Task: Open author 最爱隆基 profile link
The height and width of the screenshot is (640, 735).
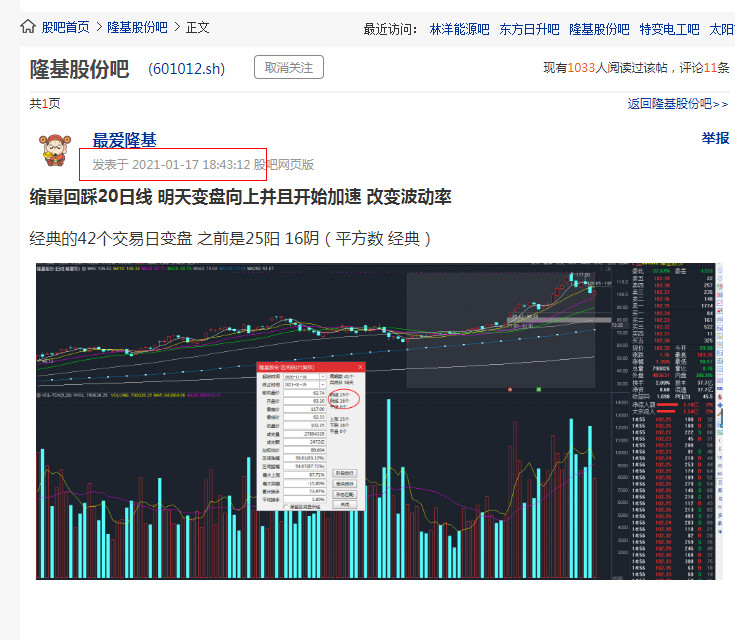Action: (124, 140)
